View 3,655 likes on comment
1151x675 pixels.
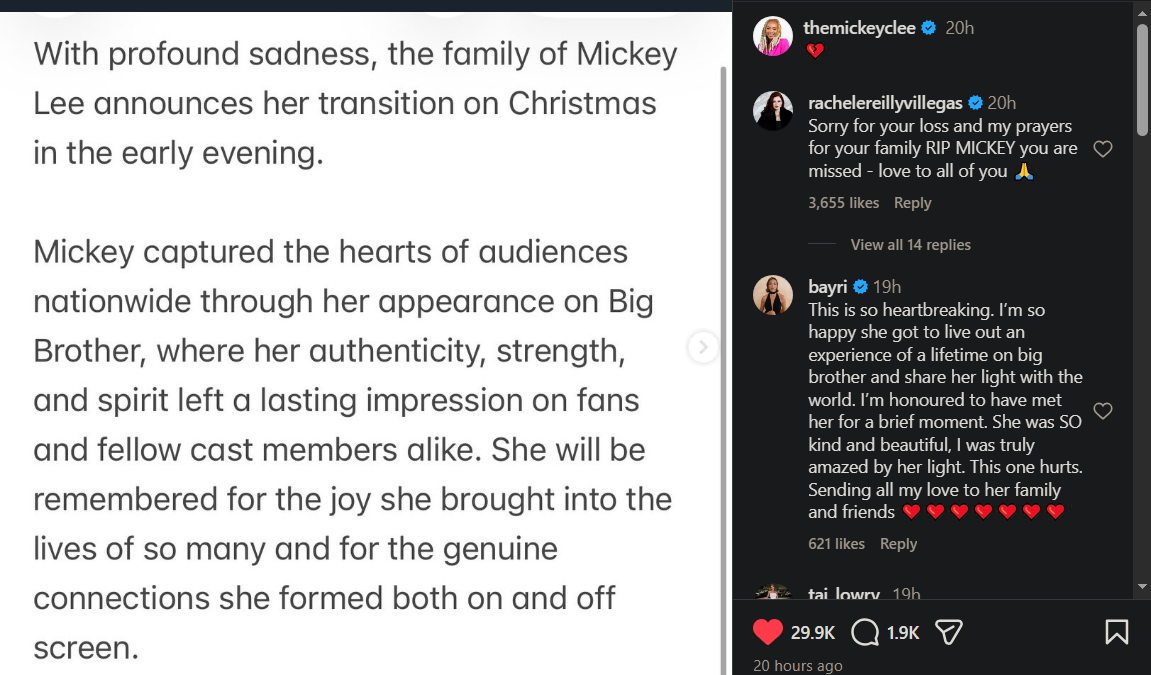pos(843,203)
